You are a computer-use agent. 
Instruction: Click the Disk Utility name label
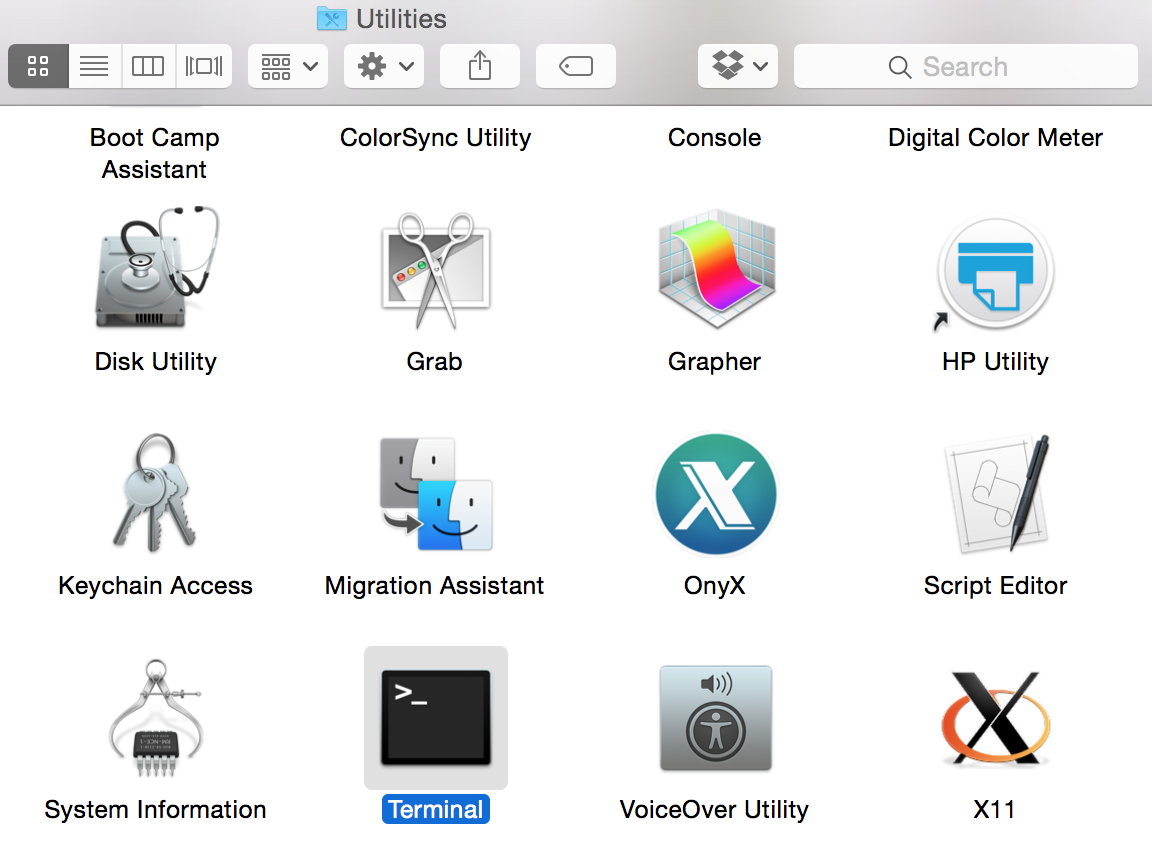156,361
